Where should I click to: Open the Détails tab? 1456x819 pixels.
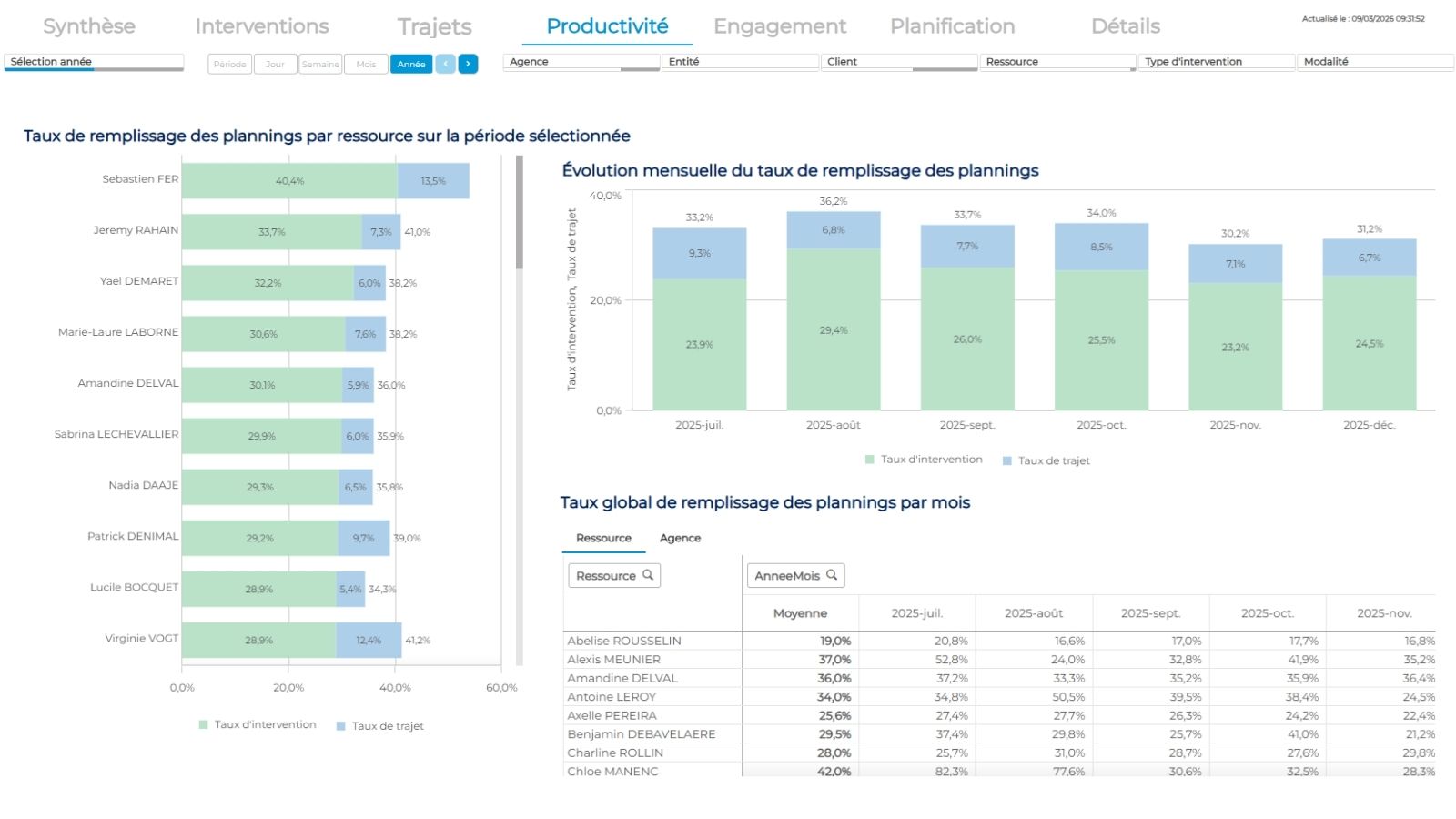[1126, 26]
